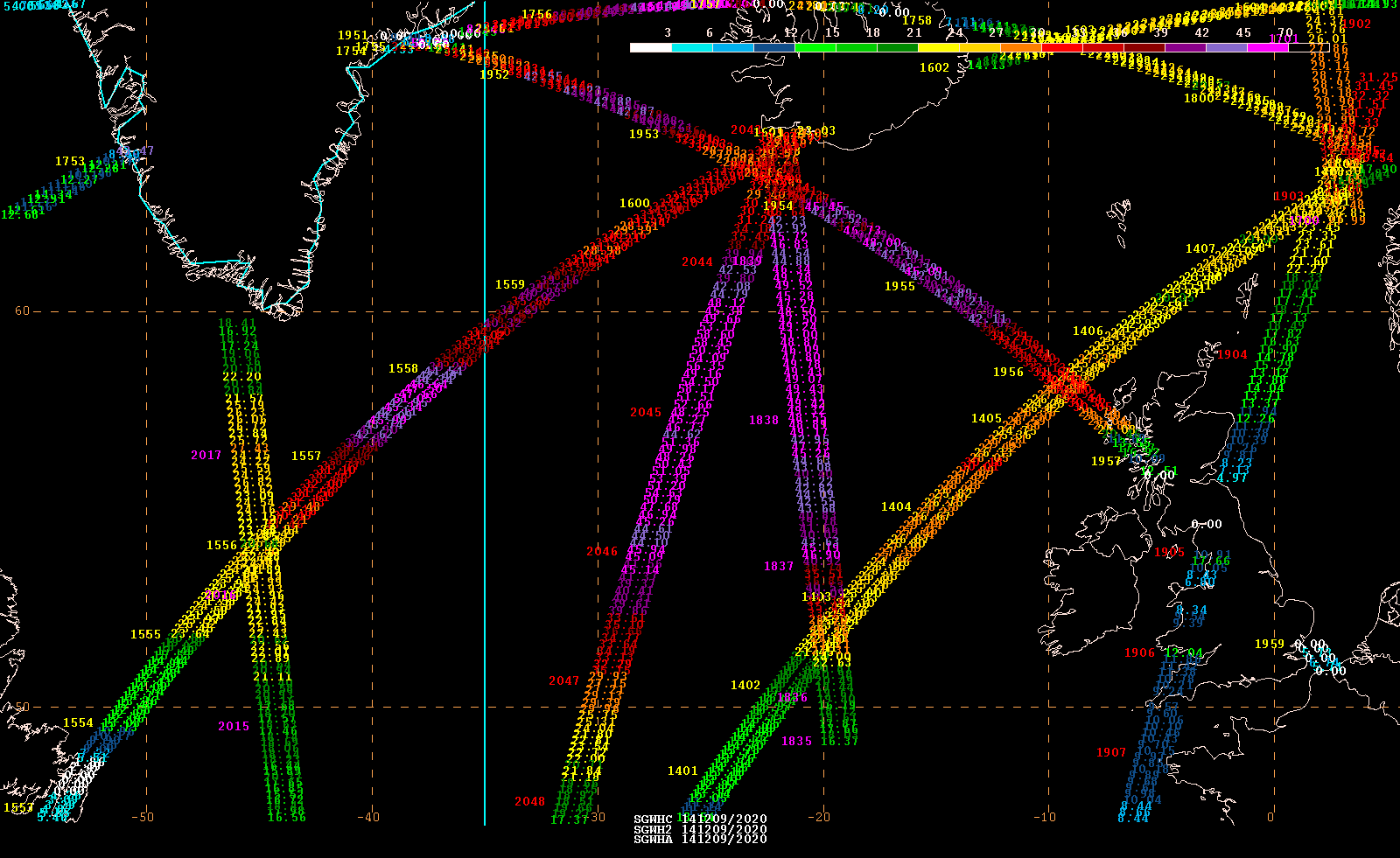Viewport: 1400px width, 858px height.
Task: Click the latitude 50 axis label
Action: (22, 707)
